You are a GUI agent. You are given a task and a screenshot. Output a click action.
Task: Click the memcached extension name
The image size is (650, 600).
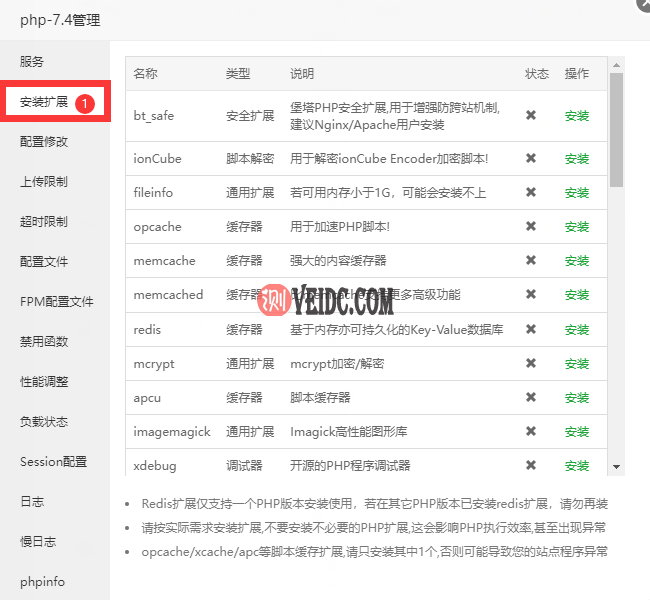click(x=168, y=294)
